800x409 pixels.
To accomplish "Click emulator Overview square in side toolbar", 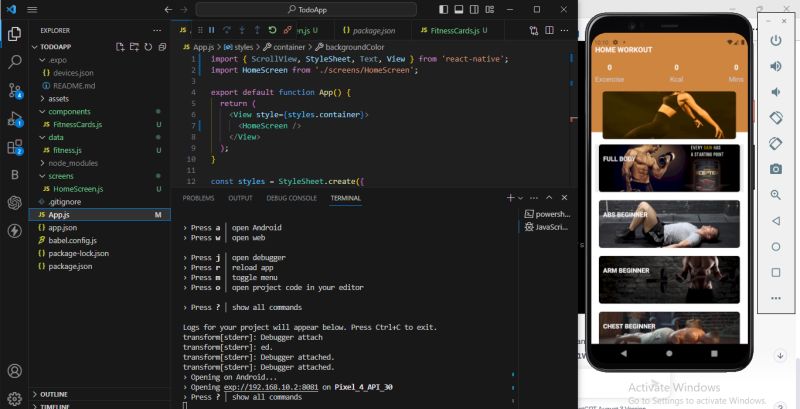I will pos(776,272).
